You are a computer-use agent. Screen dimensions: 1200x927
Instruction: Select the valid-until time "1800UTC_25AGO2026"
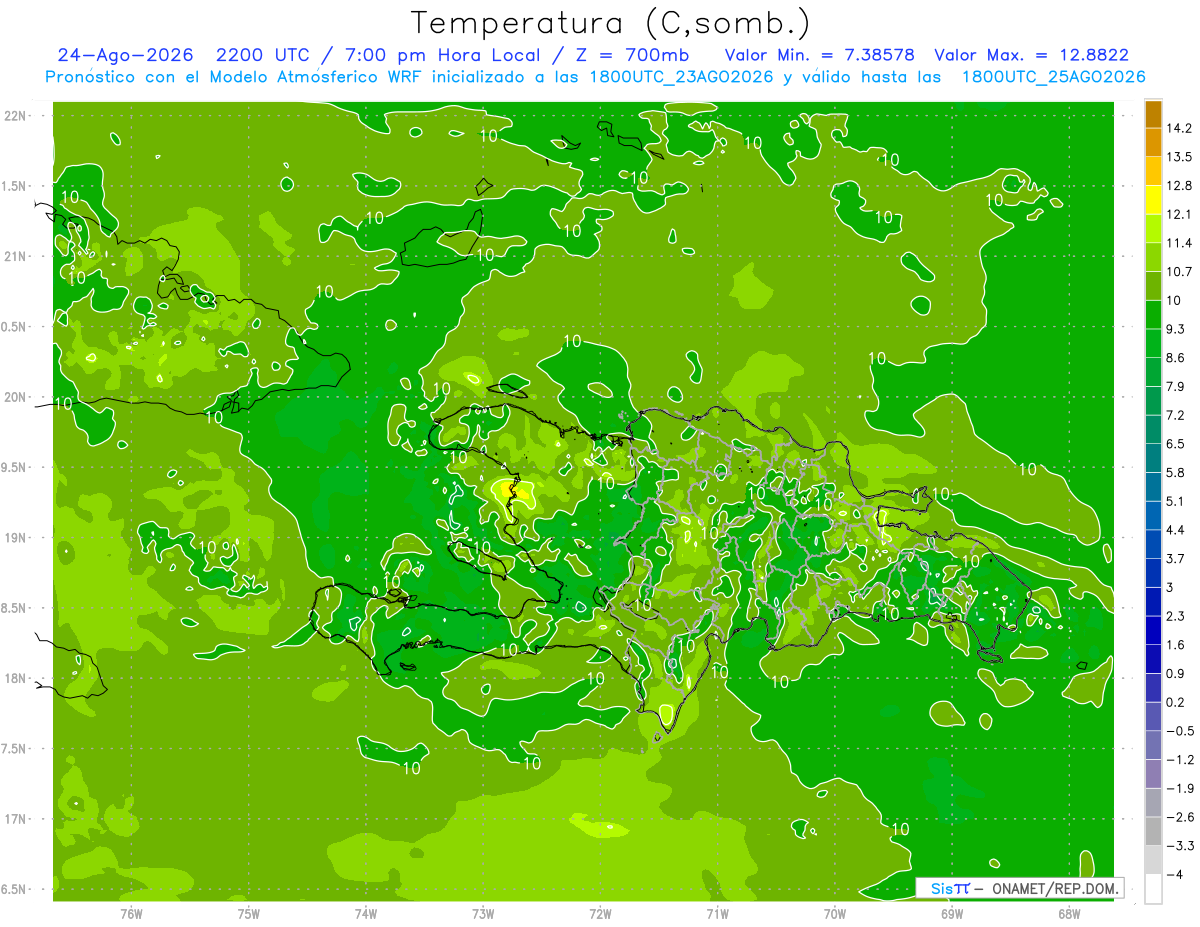pos(1053,77)
